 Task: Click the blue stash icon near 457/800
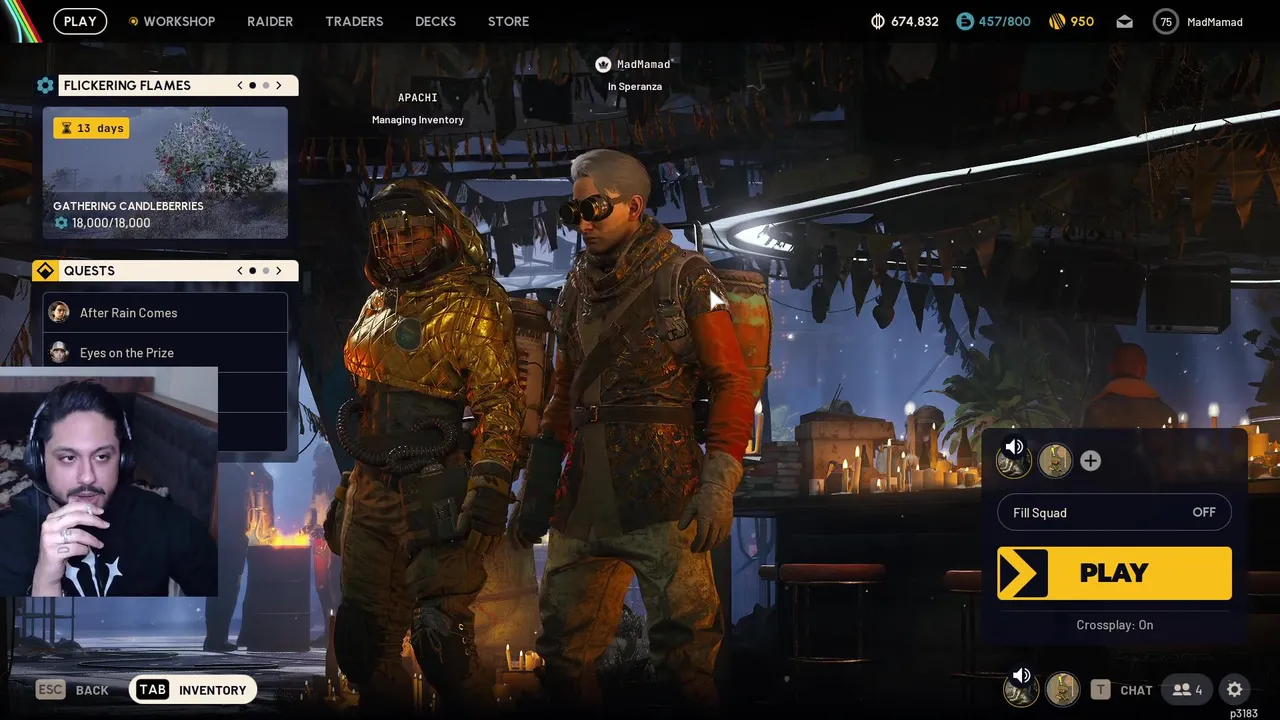click(x=965, y=21)
